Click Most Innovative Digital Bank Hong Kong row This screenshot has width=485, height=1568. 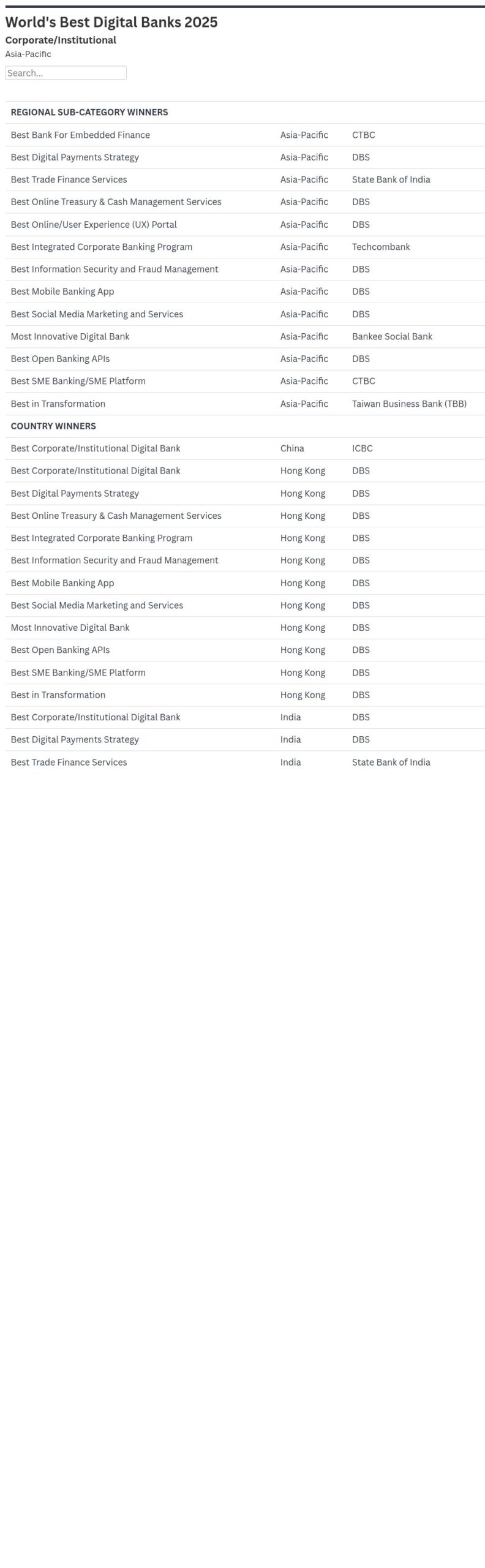[70, 627]
